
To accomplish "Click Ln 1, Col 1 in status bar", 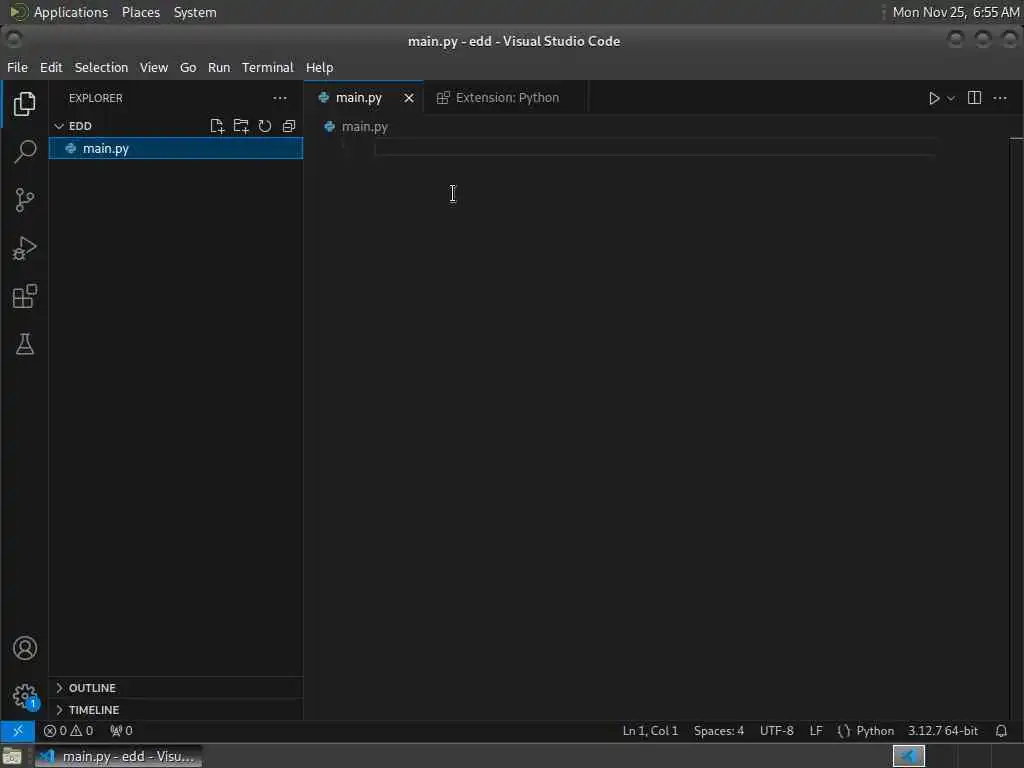I will (650, 731).
